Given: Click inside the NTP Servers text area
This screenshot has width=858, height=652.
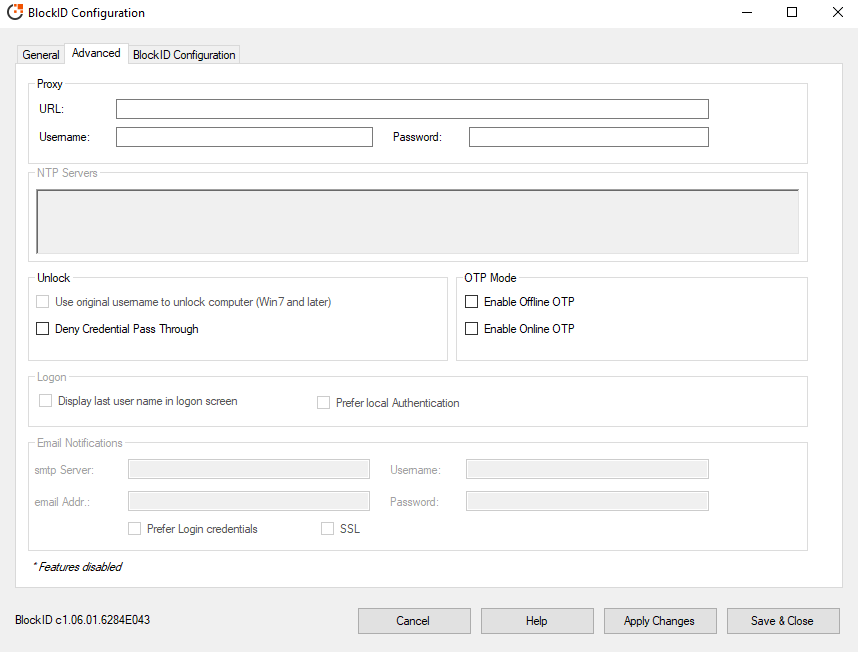Looking at the screenshot, I should (417, 220).
